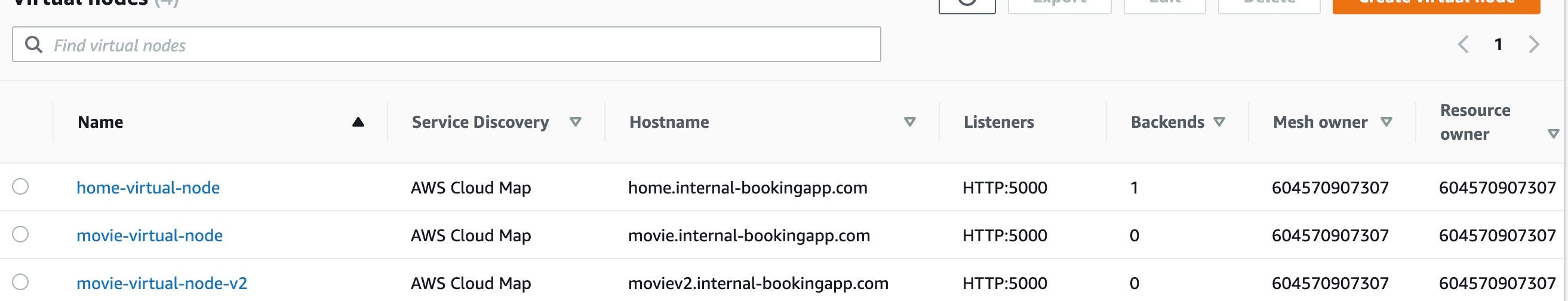Sort by the Service Discovery column arrow

click(x=575, y=122)
